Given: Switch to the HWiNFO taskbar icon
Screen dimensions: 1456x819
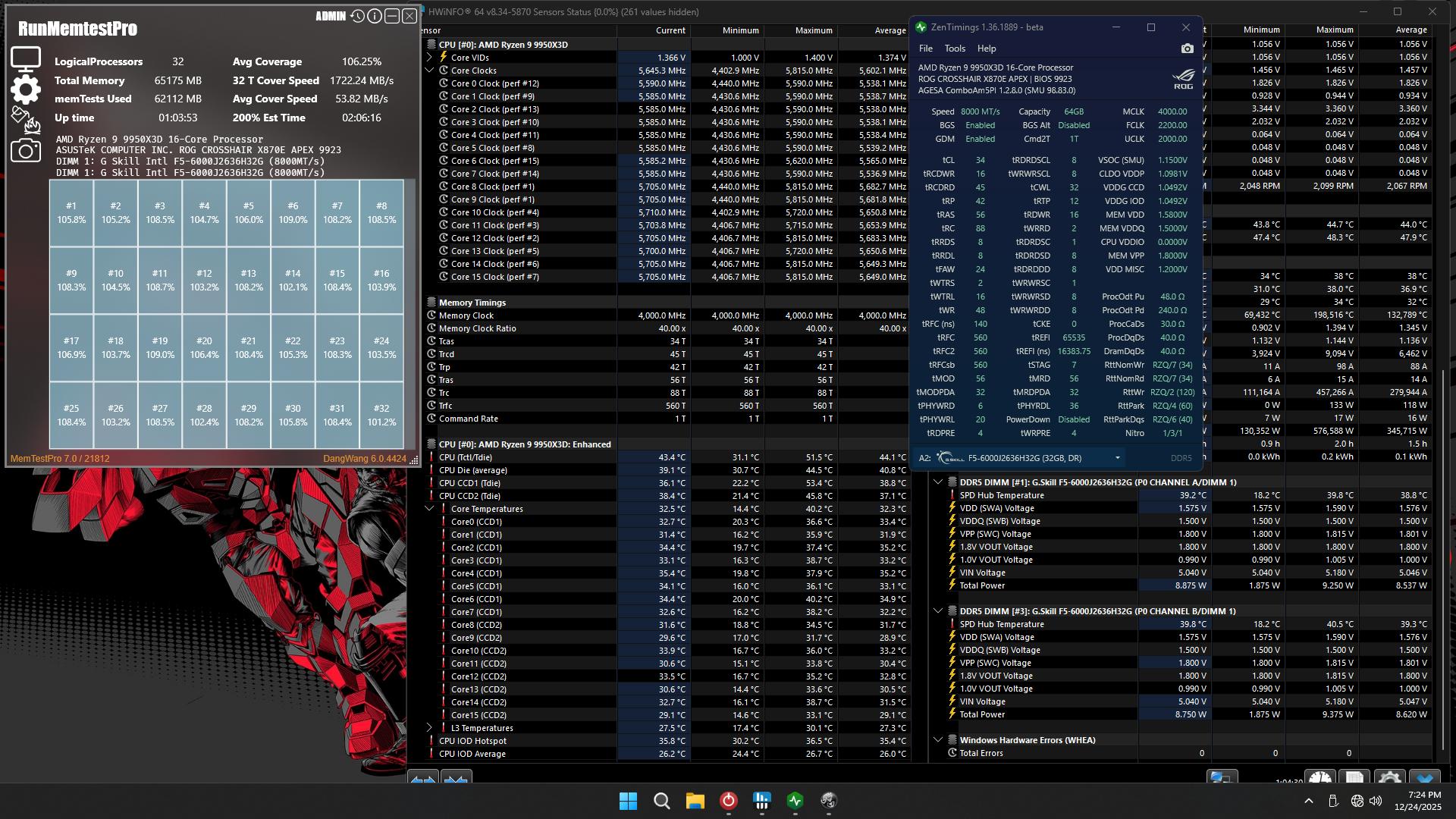Looking at the screenshot, I should click(761, 801).
